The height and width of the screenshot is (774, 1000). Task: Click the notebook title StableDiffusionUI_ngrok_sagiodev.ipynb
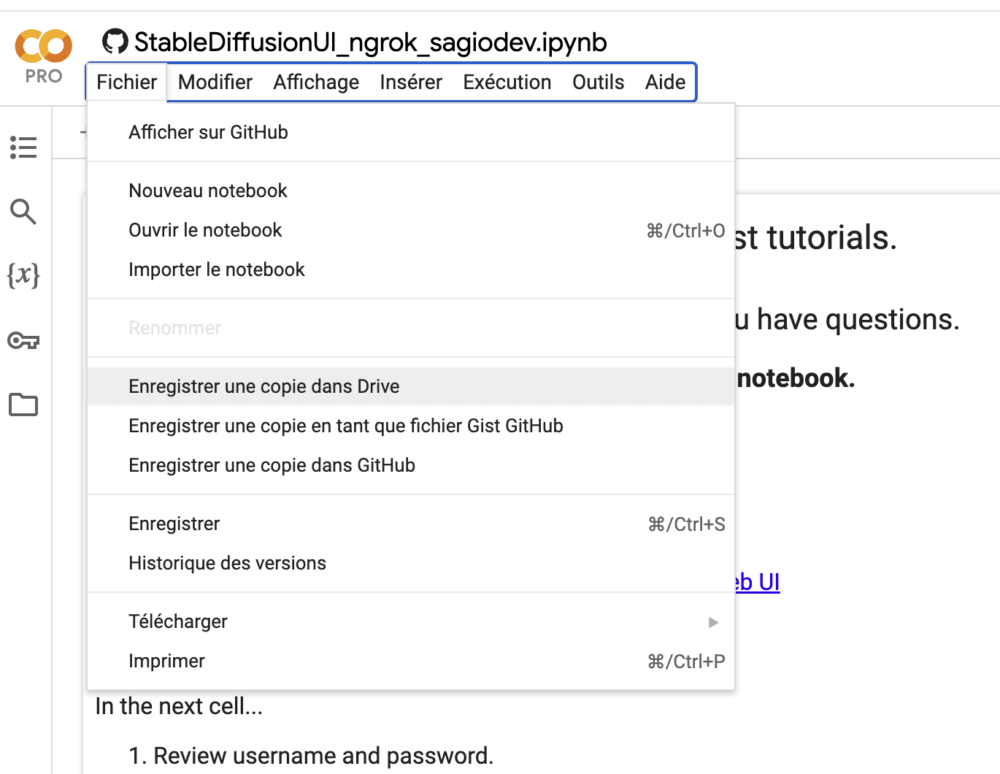(x=371, y=43)
